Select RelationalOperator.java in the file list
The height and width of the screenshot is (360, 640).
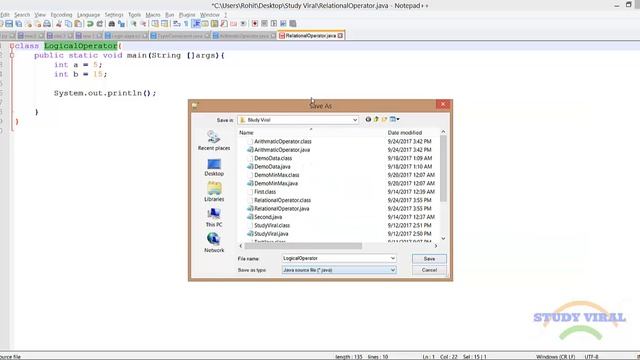[282, 209]
